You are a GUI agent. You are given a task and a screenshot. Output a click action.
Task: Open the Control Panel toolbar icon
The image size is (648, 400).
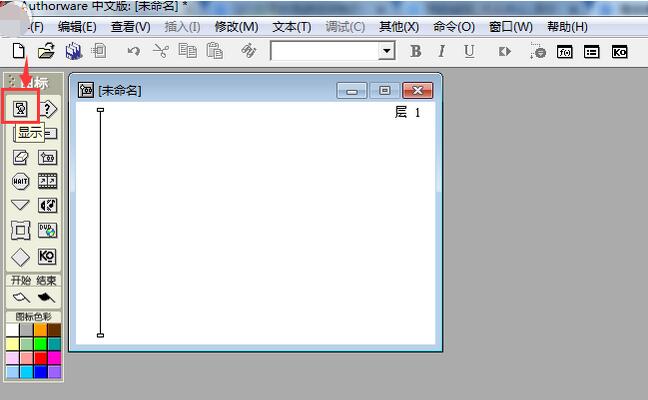[x=538, y=52]
